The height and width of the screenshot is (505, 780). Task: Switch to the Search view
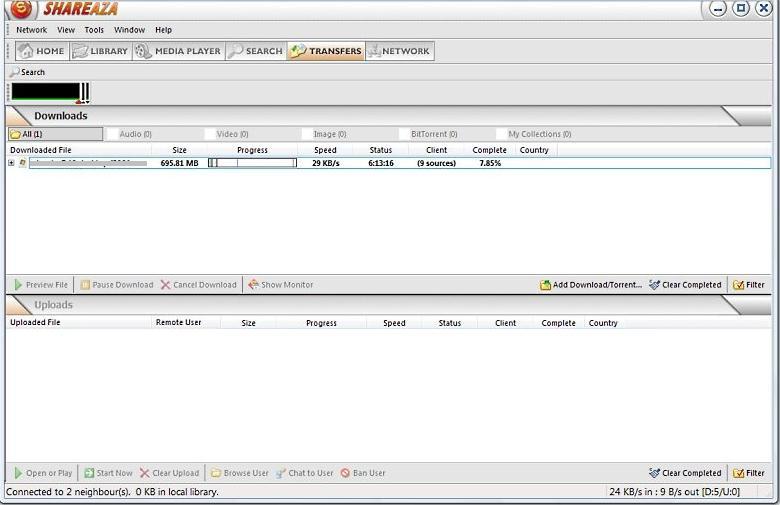[x=255, y=51]
